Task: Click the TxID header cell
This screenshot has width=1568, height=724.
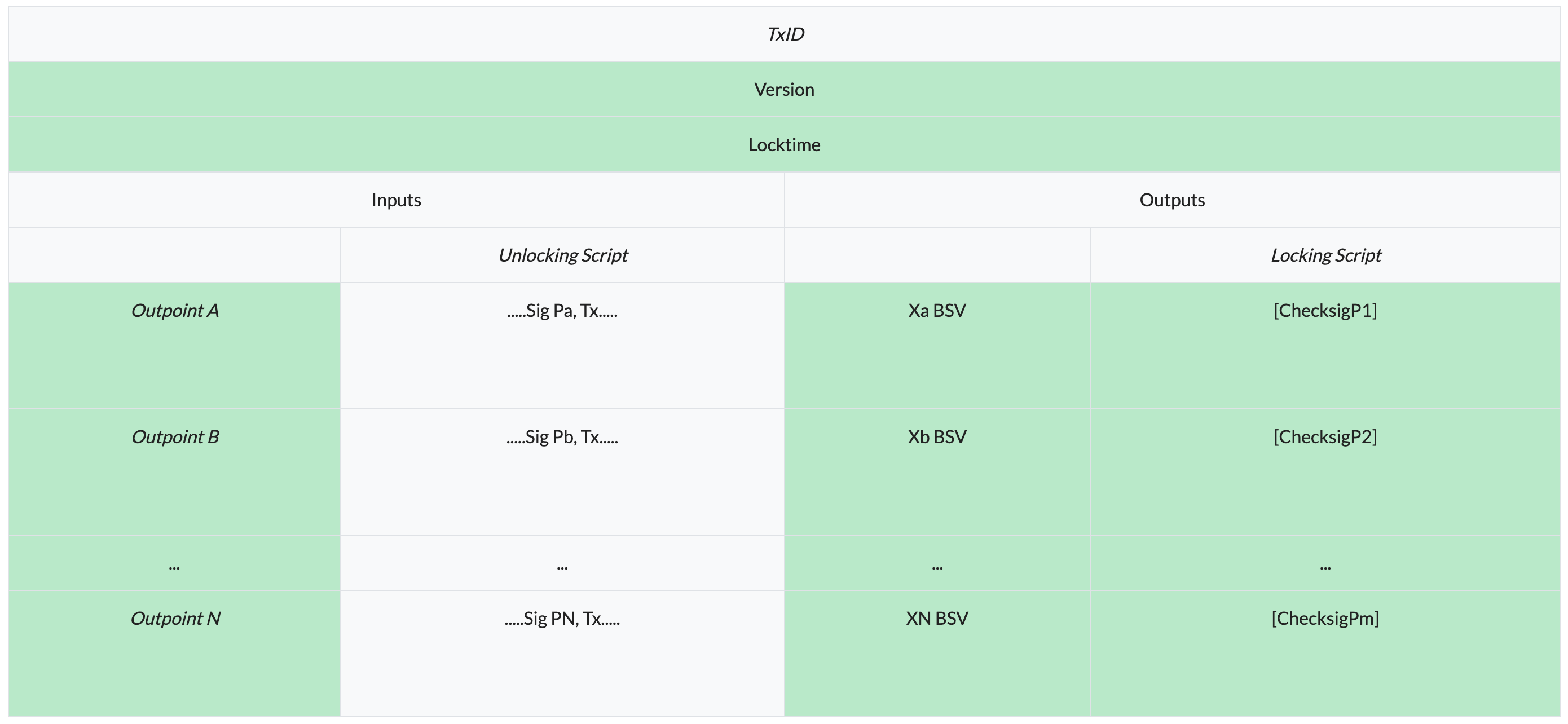Action: pyautogui.click(x=785, y=34)
